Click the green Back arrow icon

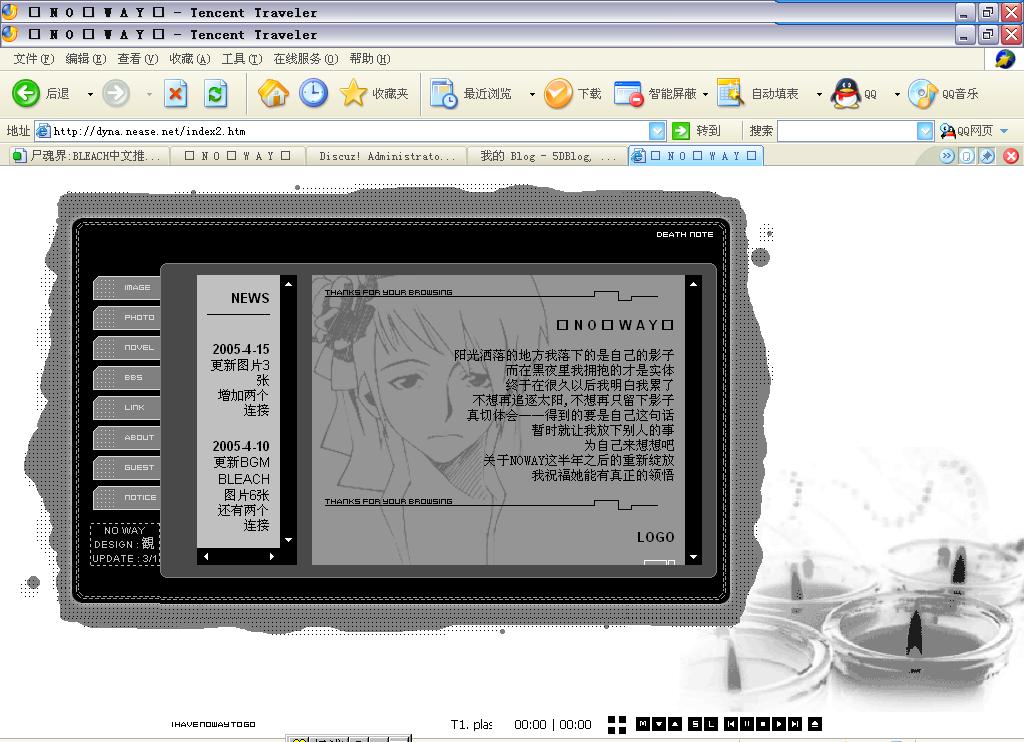click(x=26, y=93)
